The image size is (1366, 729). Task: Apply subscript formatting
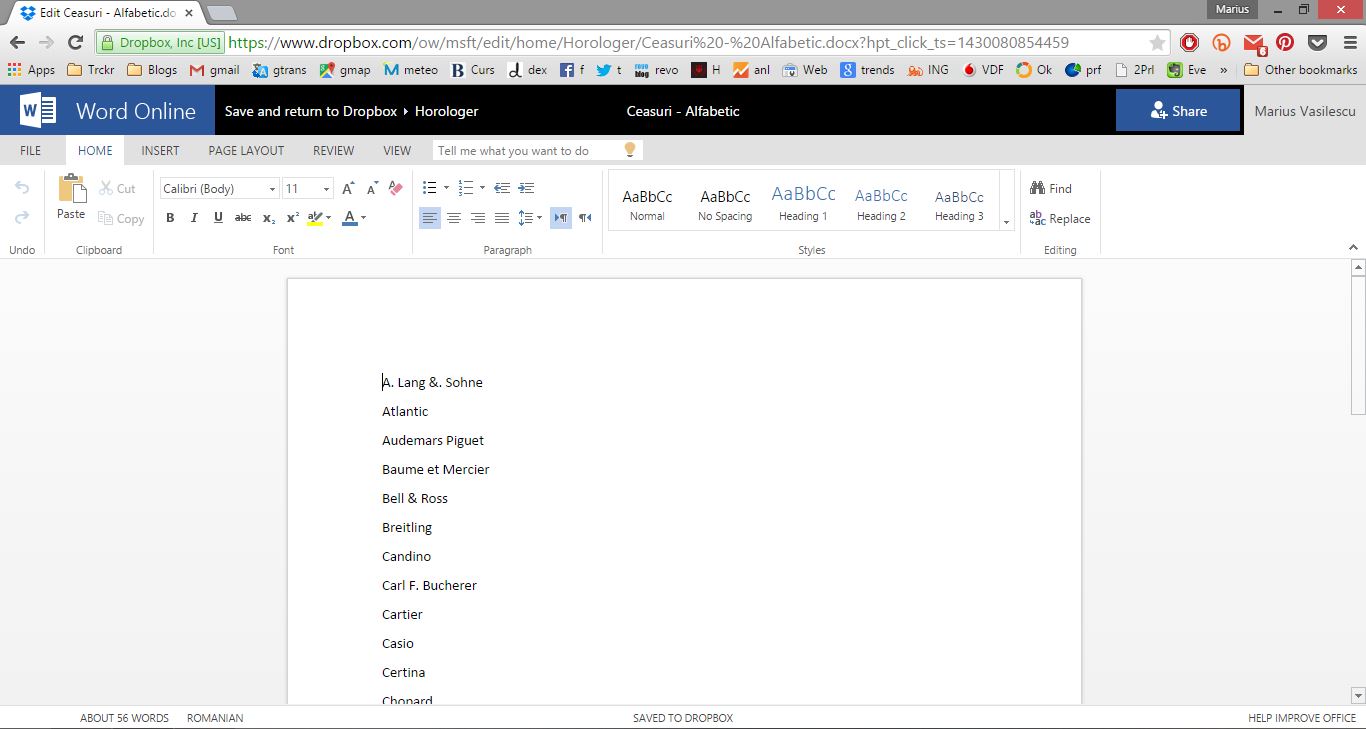click(268, 218)
